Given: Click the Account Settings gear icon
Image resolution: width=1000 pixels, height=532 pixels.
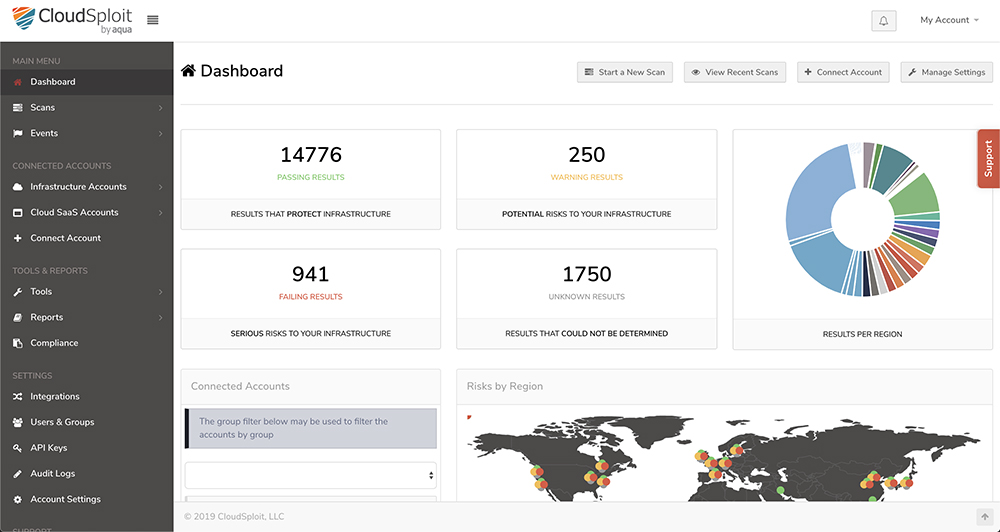Looking at the screenshot, I should click(x=18, y=499).
